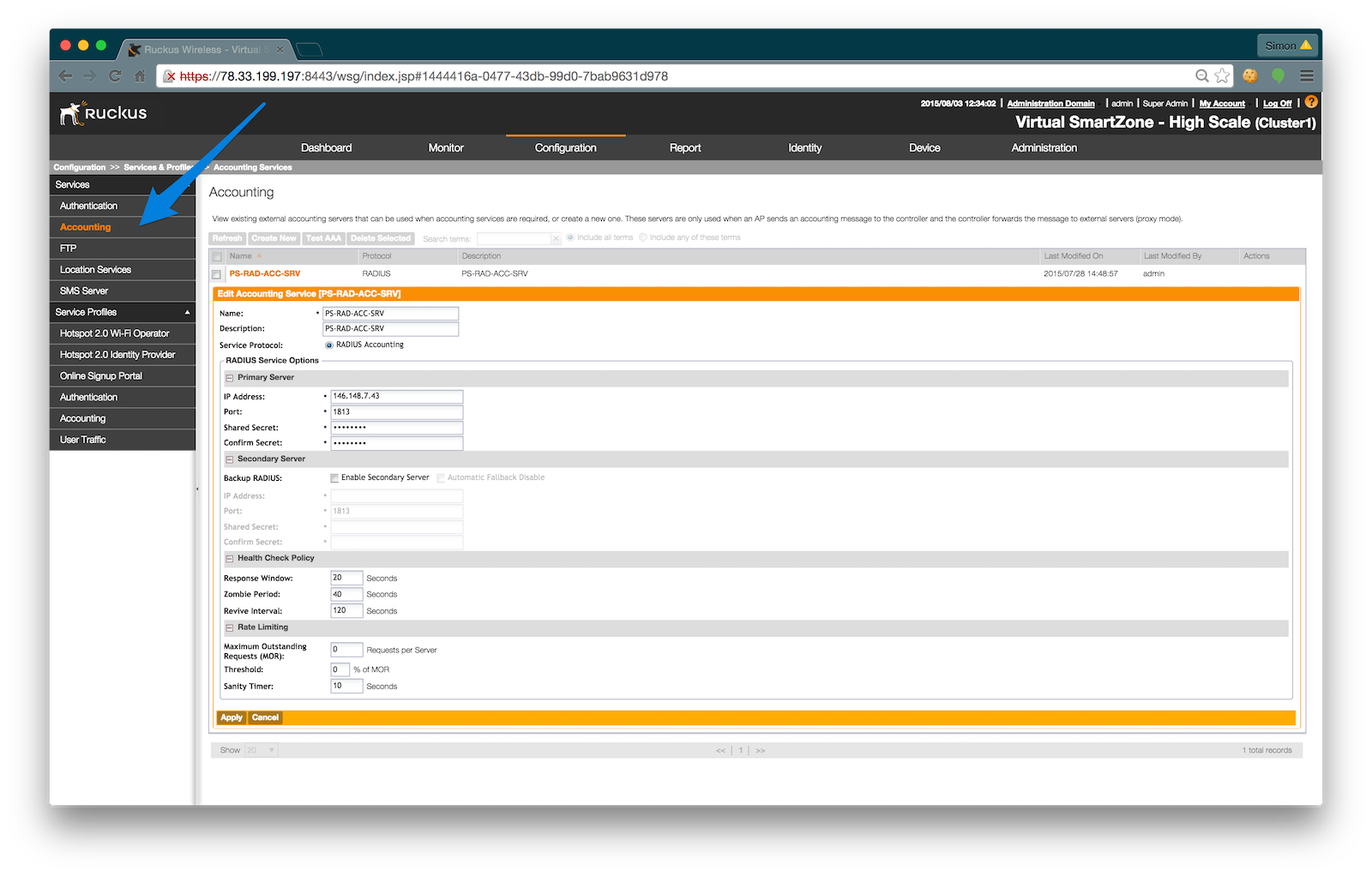The width and height of the screenshot is (1372, 876).
Task: Go back with the browser back arrow
Action: coord(65,76)
